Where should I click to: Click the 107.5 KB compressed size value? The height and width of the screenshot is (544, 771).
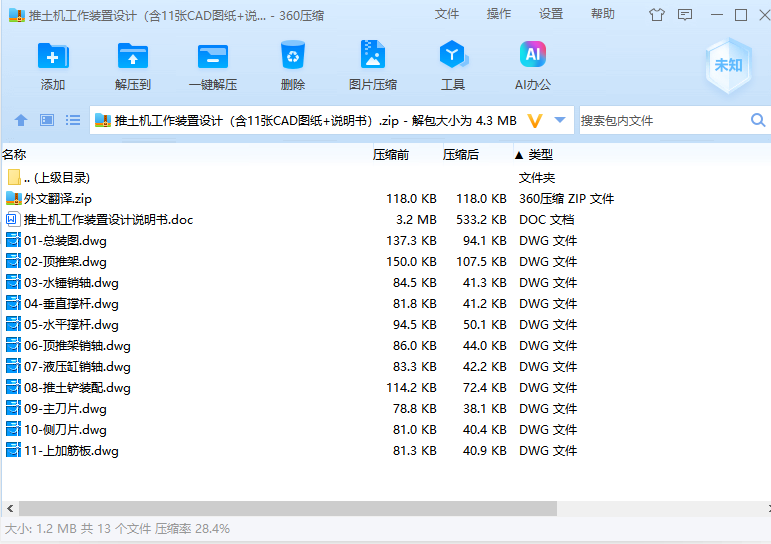[481, 262]
